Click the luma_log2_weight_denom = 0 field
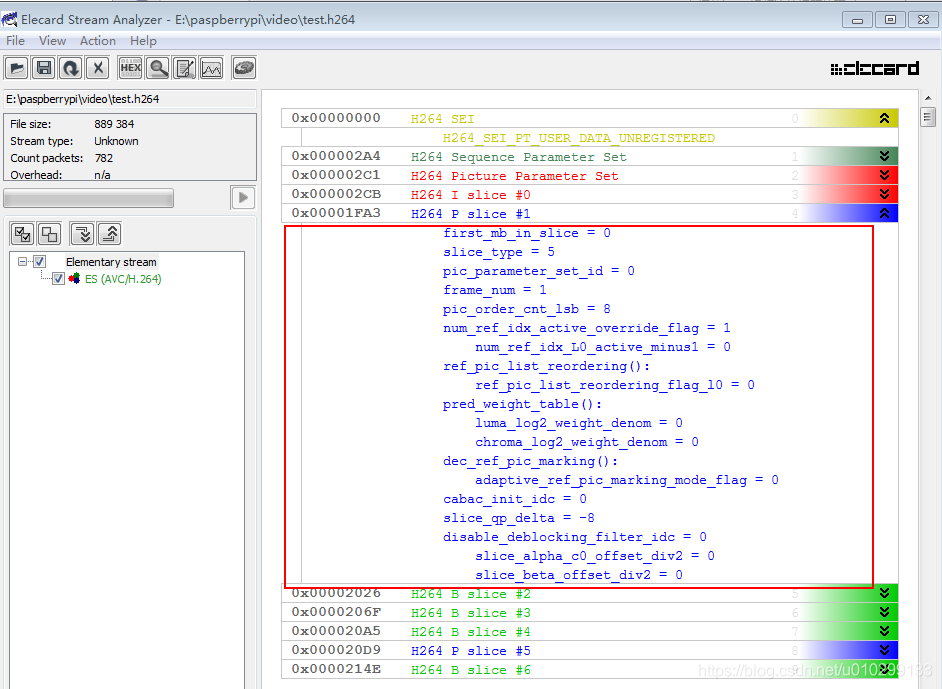This screenshot has width=942, height=689. tap(579, 423)
